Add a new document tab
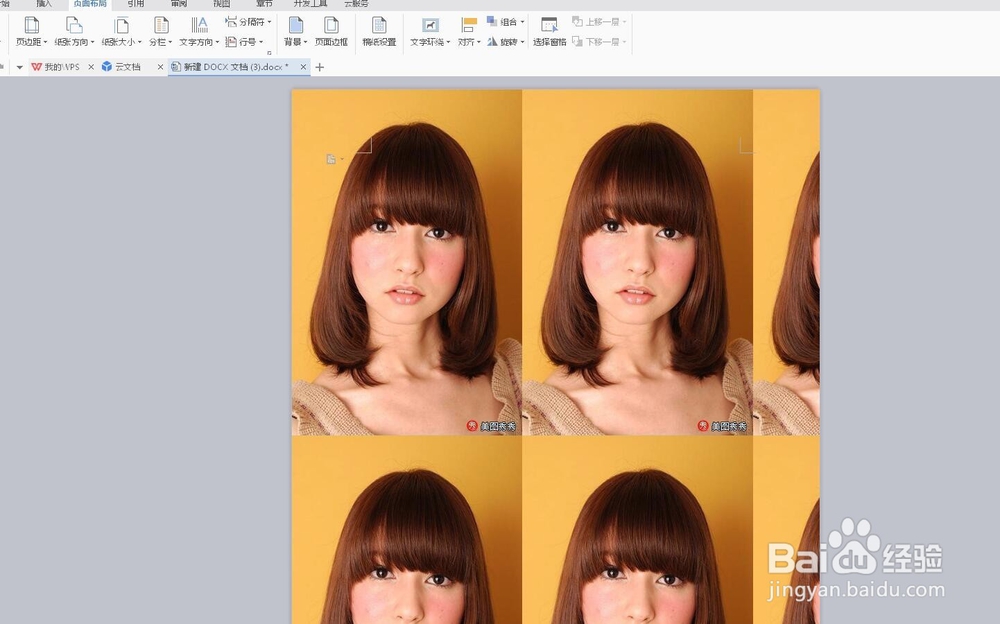The width and height of the screenshot is (1000, 624). click(x=320, y=67)
